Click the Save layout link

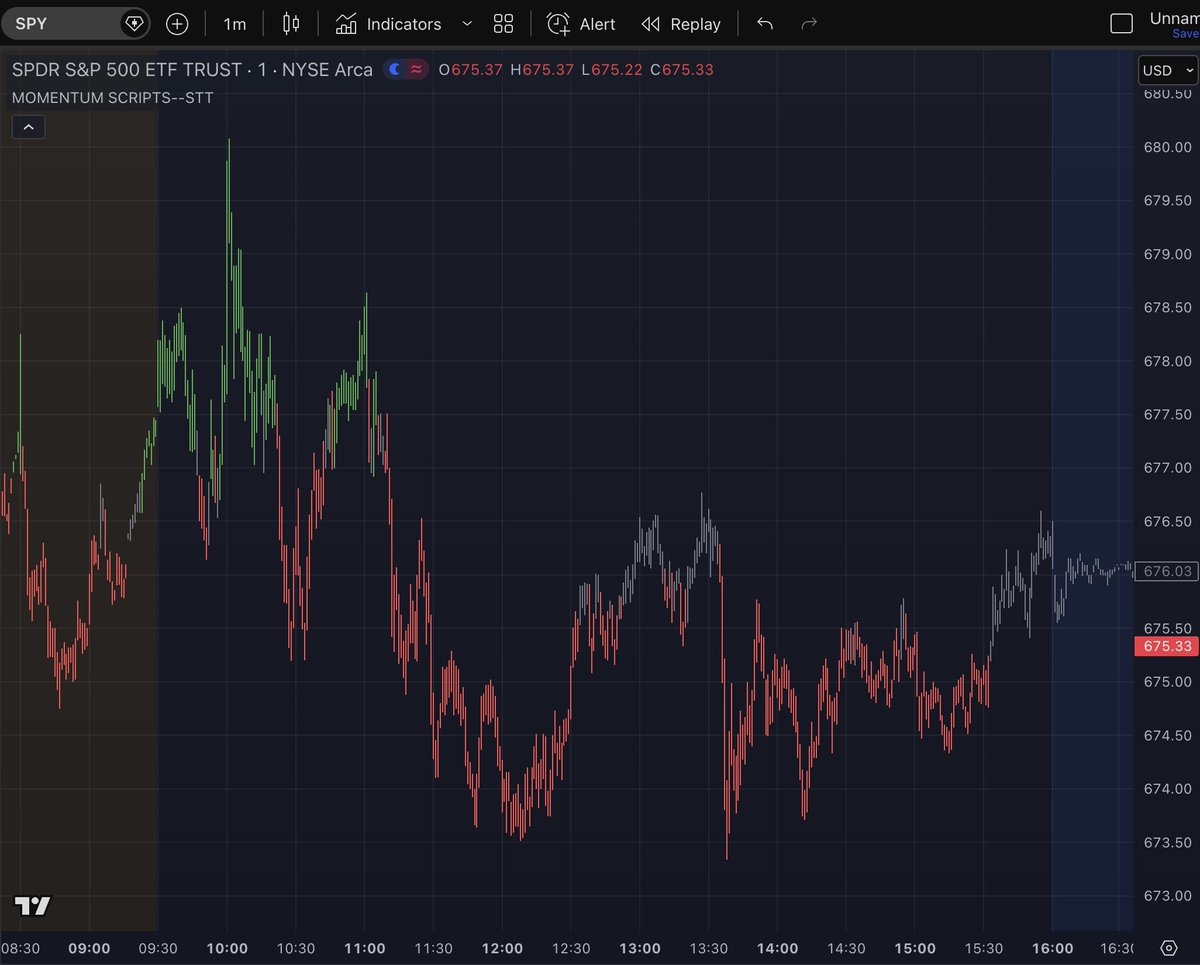tap(1185, 33)
